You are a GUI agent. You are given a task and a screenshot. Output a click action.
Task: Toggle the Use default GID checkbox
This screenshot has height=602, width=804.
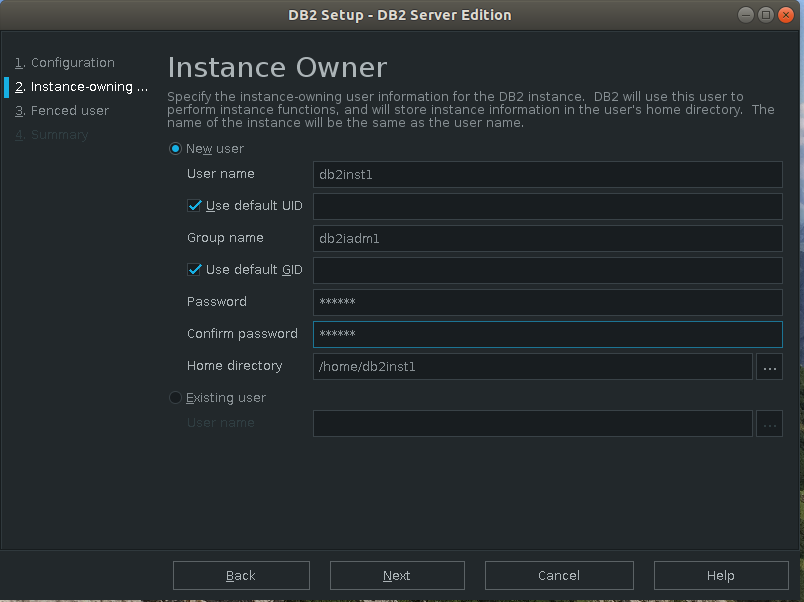coord(195,270)
